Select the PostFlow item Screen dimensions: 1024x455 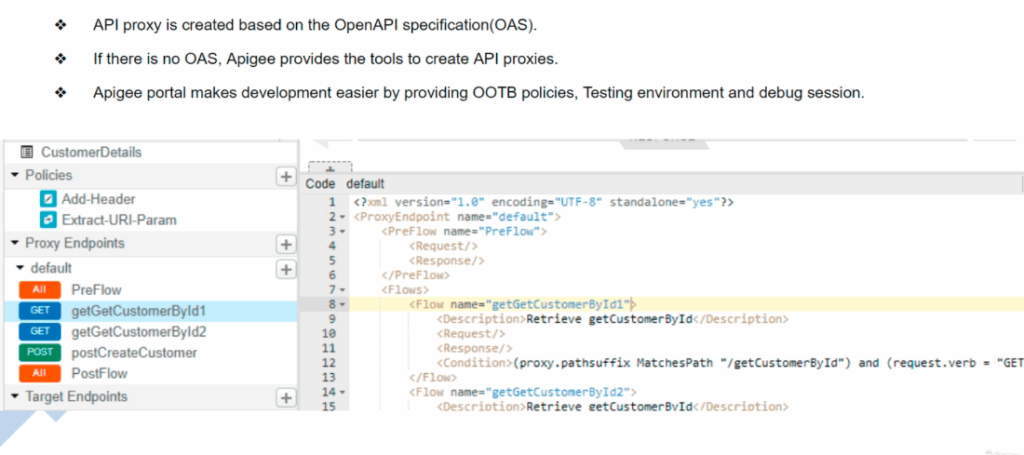tap(99, 374)
